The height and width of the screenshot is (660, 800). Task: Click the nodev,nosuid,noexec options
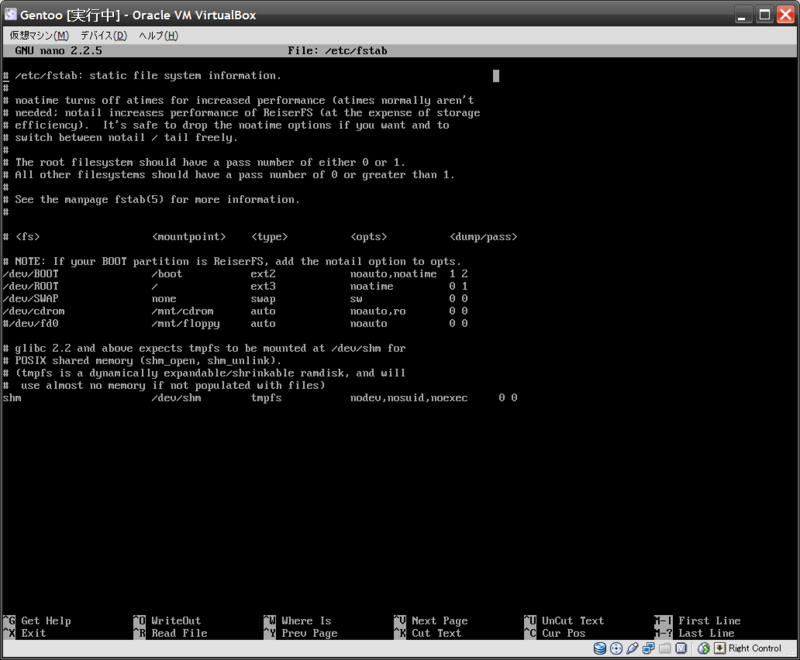pos(409,398)
